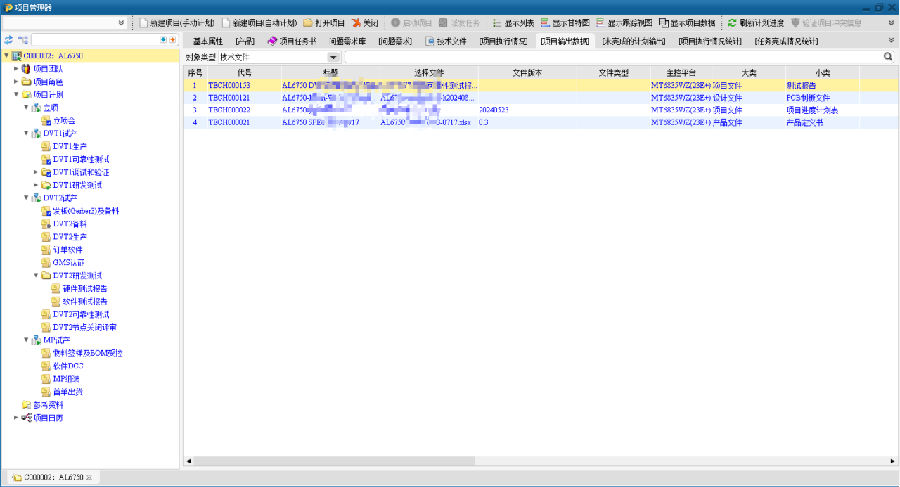
Task: Click the magnifier search icon at right
Action: coord(888,56)
